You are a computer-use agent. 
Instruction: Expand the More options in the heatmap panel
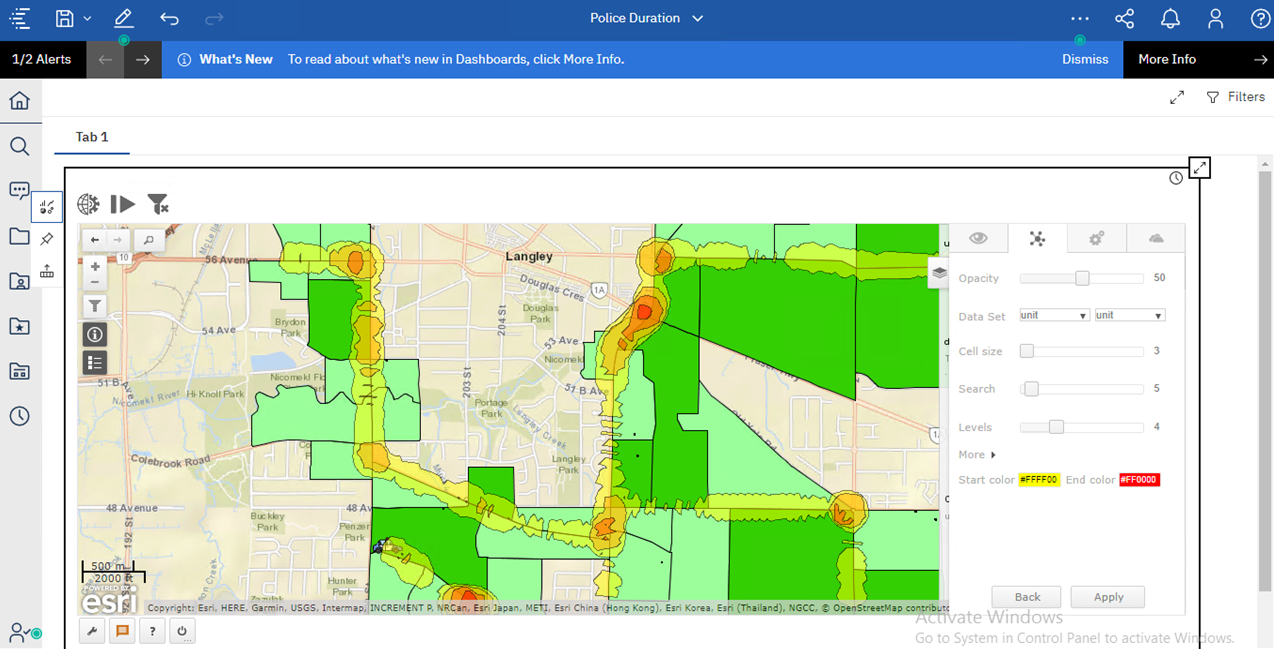pos(975,454)
